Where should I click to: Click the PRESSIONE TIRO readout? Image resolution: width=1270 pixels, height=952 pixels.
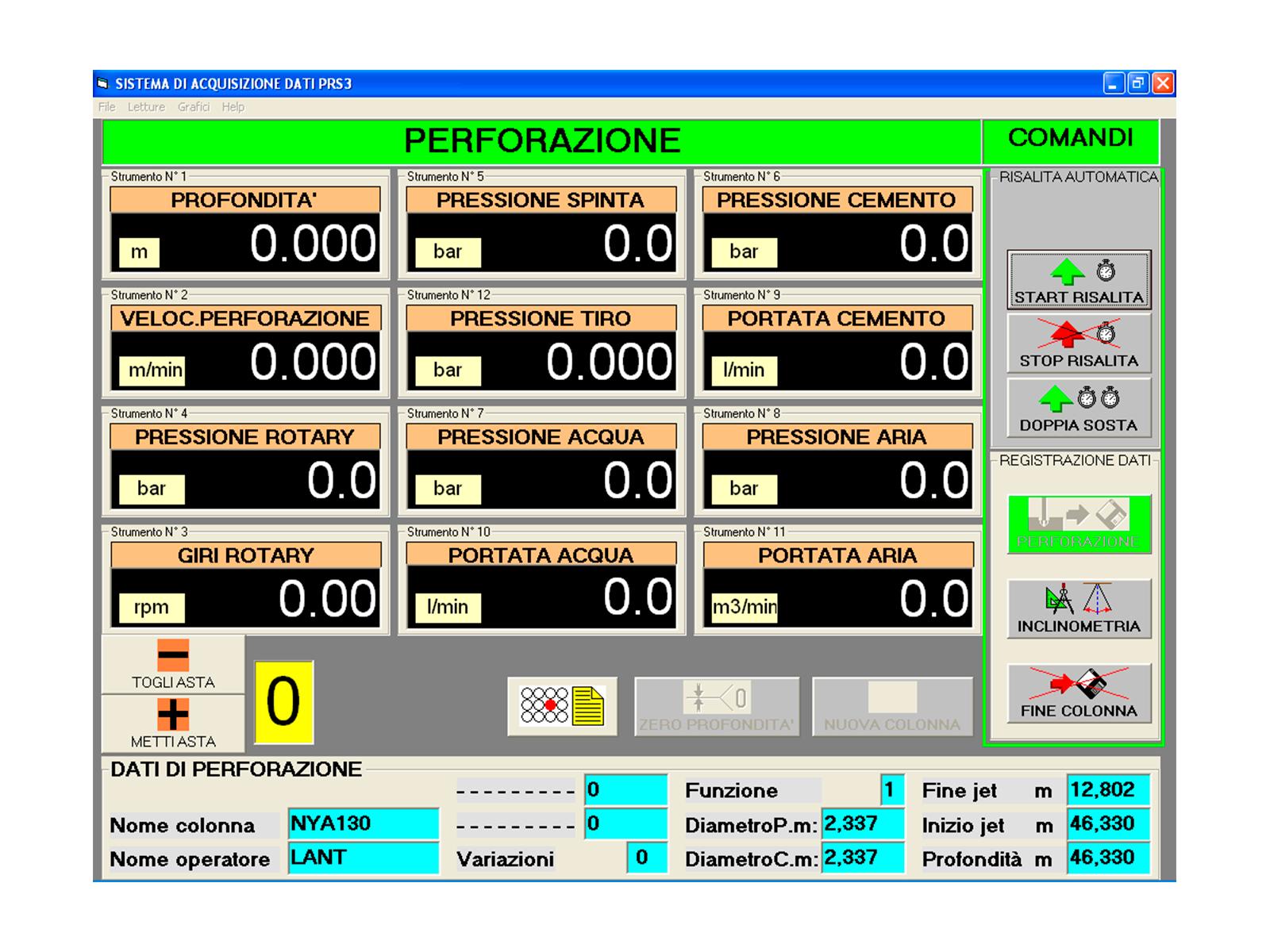541,361
